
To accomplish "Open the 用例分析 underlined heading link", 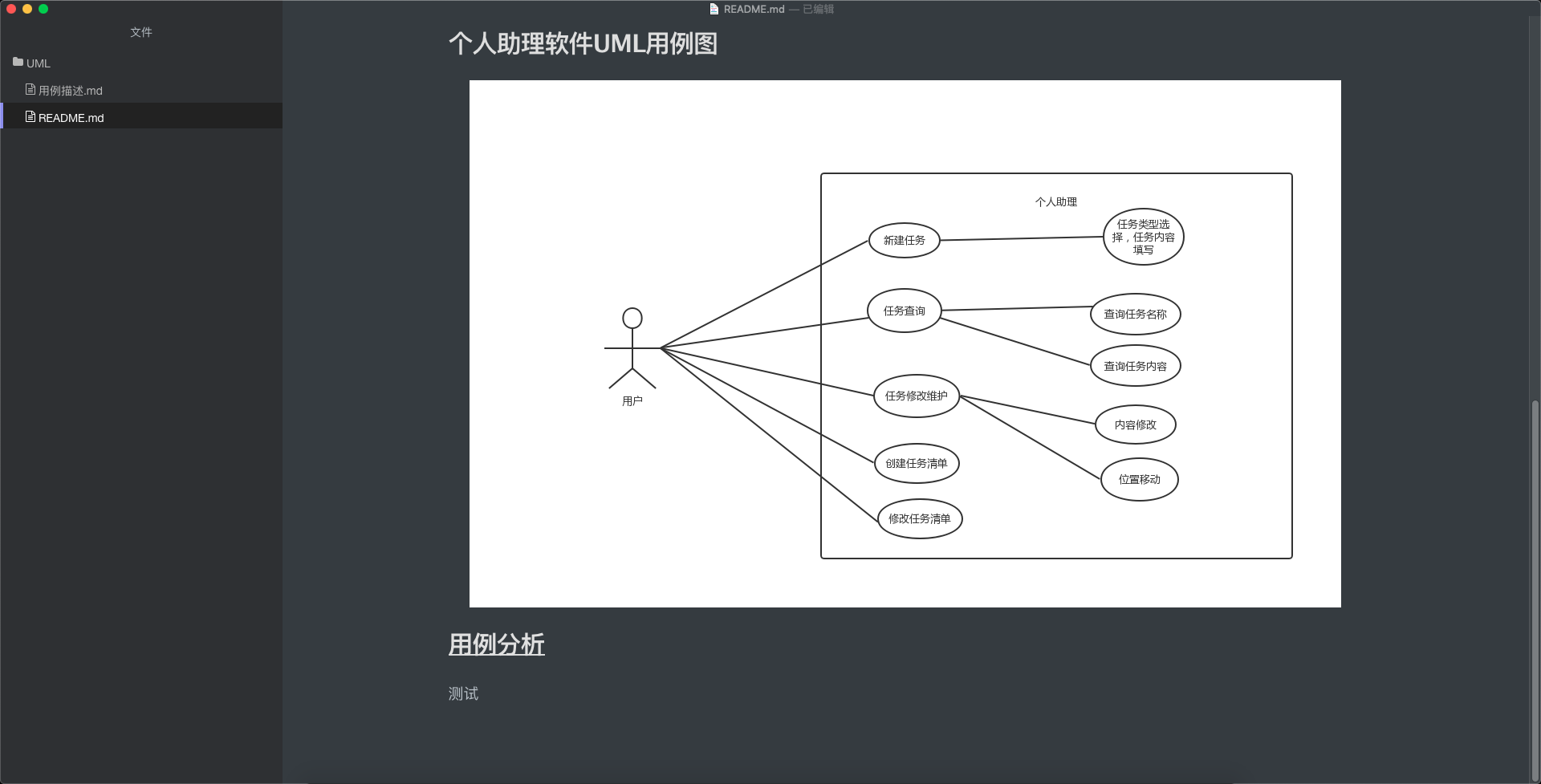I will click(496, 644).
